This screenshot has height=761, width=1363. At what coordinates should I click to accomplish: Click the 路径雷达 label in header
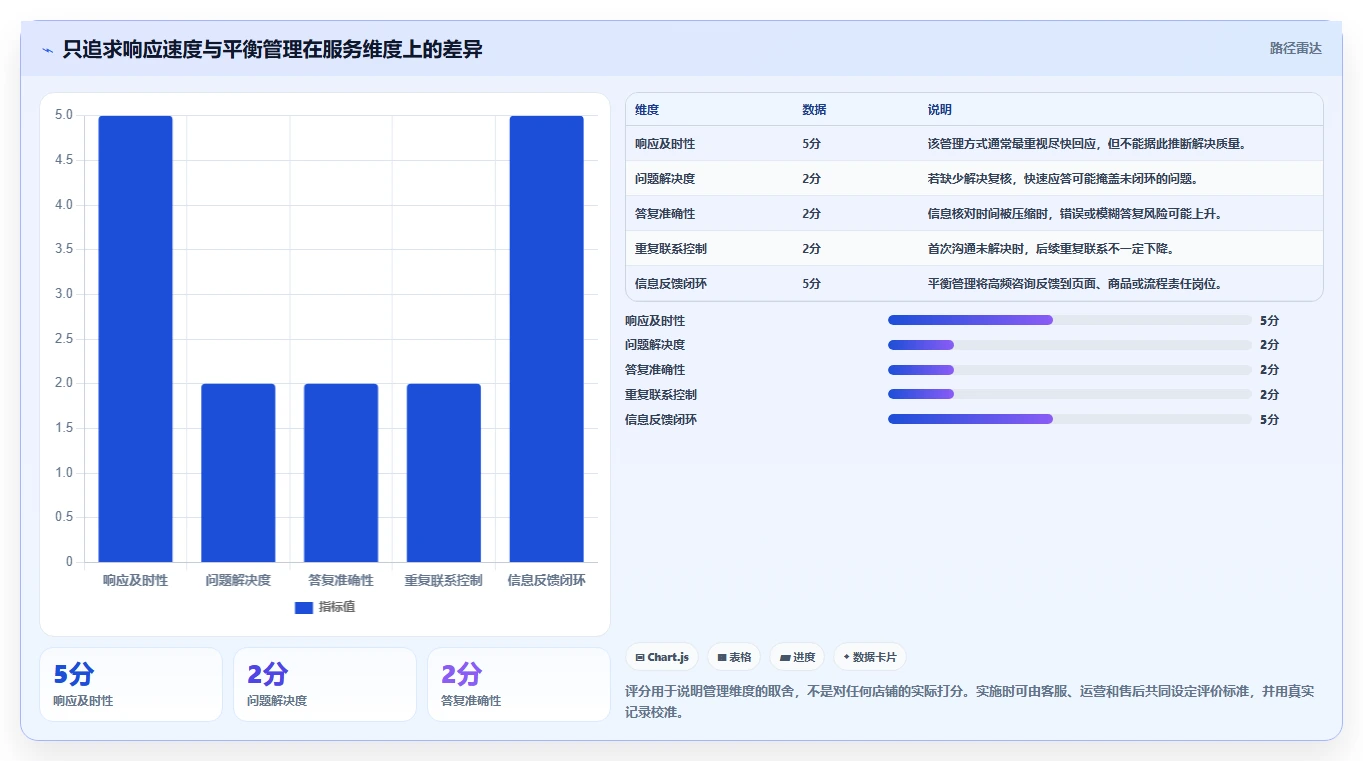pos(1296,48)
